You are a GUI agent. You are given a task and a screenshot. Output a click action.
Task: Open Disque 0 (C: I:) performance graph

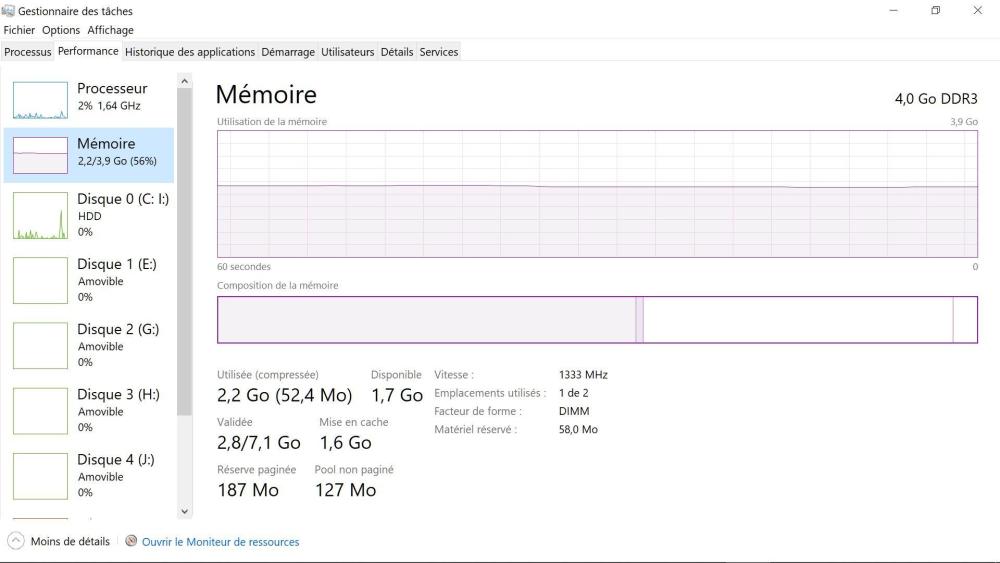pos(40,215)
